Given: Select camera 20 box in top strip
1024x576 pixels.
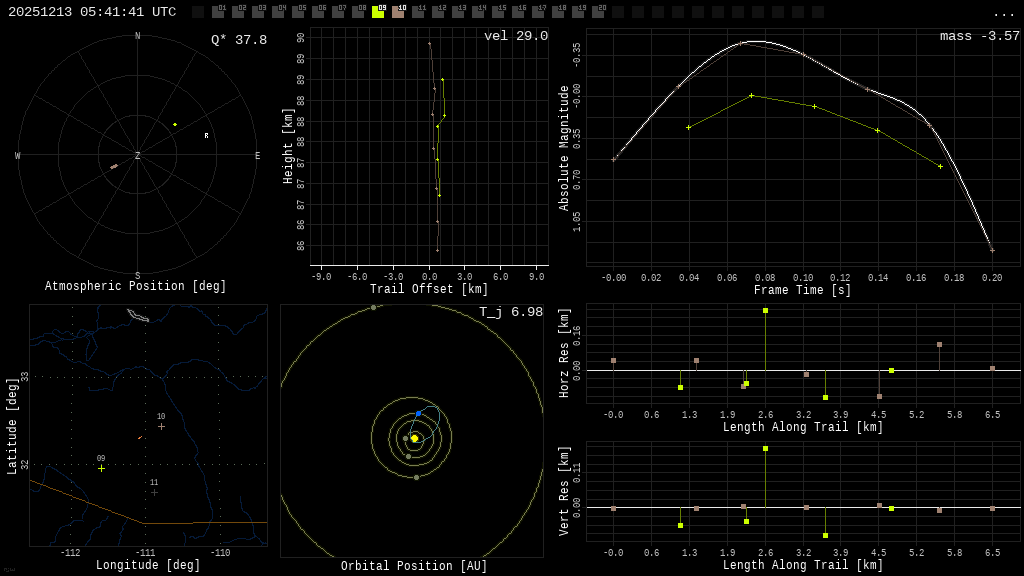Looking at the screenshot, I should click(598, 12).
